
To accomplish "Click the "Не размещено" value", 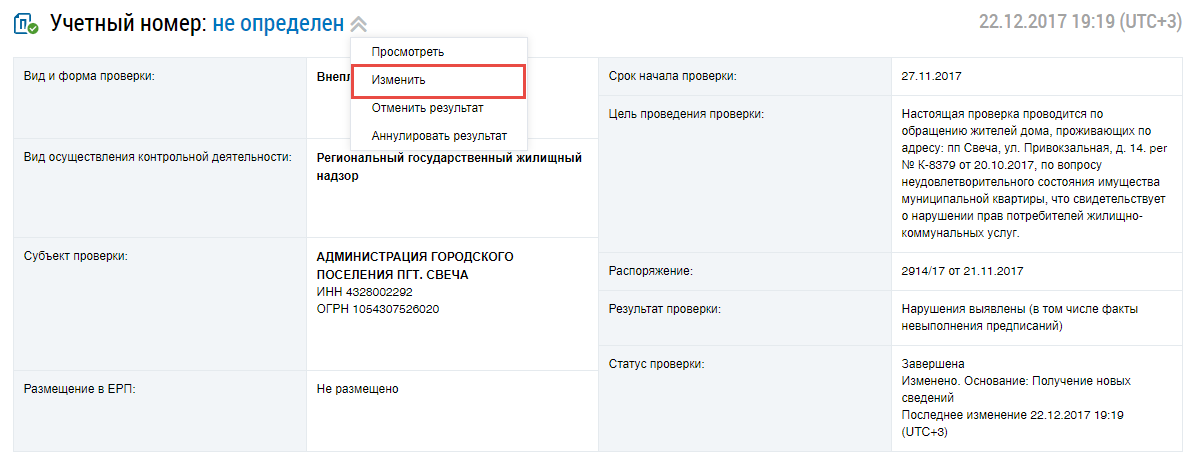I will [x=357, y=389].
